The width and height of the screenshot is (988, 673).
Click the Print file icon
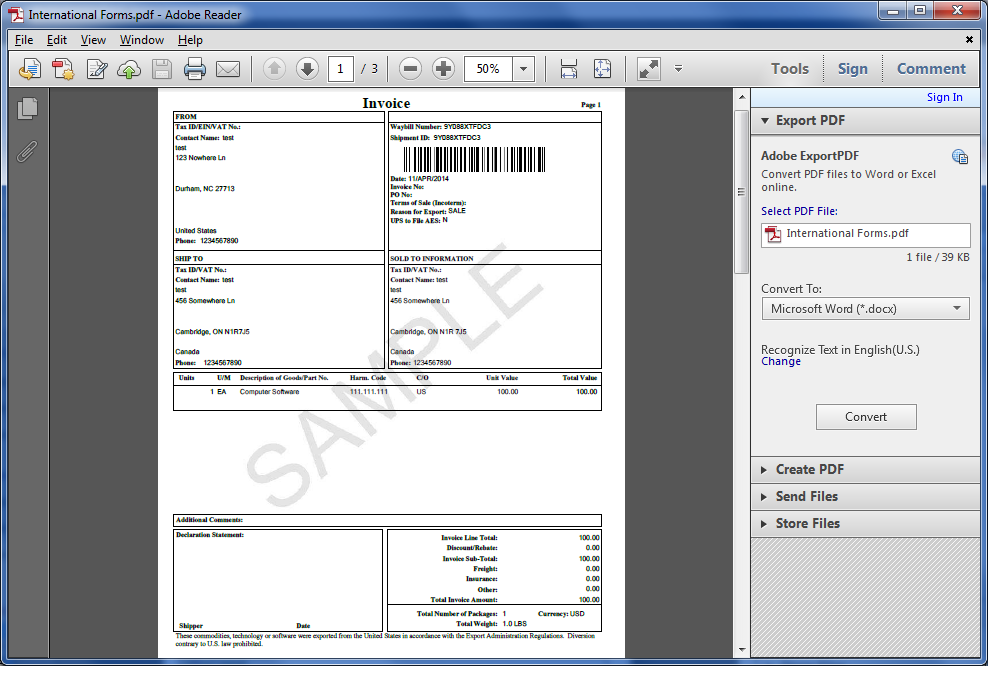[194, 69]
